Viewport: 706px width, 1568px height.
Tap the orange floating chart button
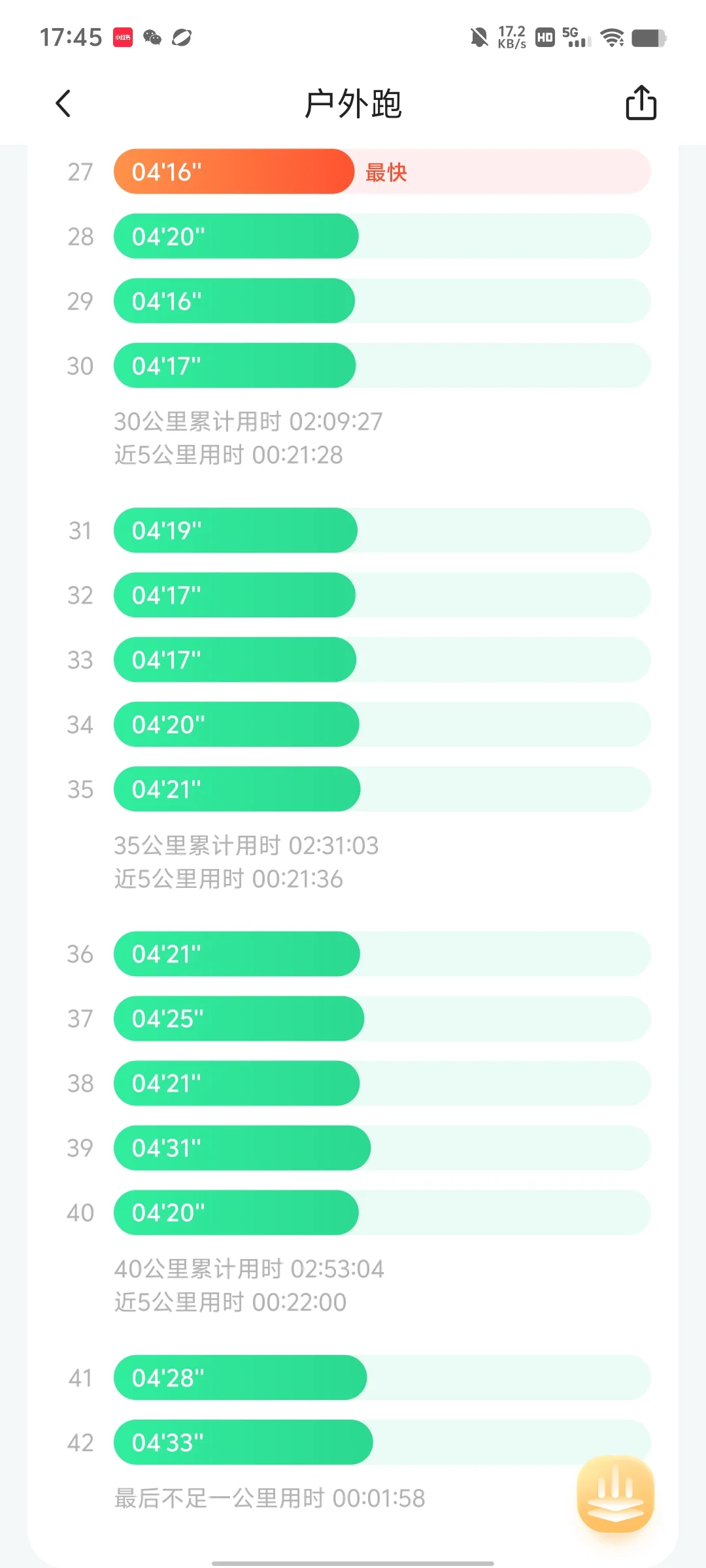click(x=615, y=1494)
